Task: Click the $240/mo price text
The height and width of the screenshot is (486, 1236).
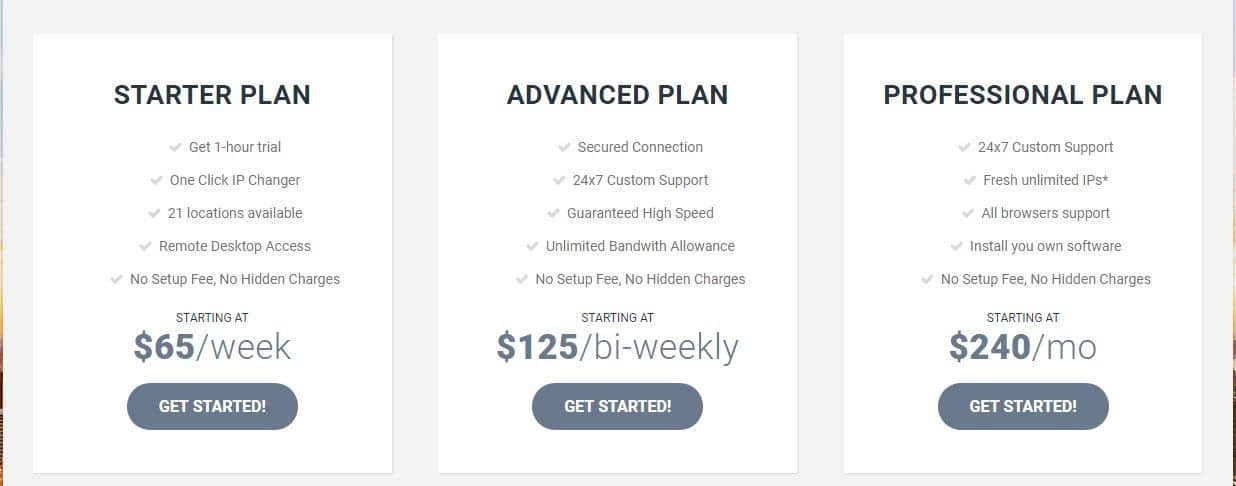Action: [x=1023, y=347]
